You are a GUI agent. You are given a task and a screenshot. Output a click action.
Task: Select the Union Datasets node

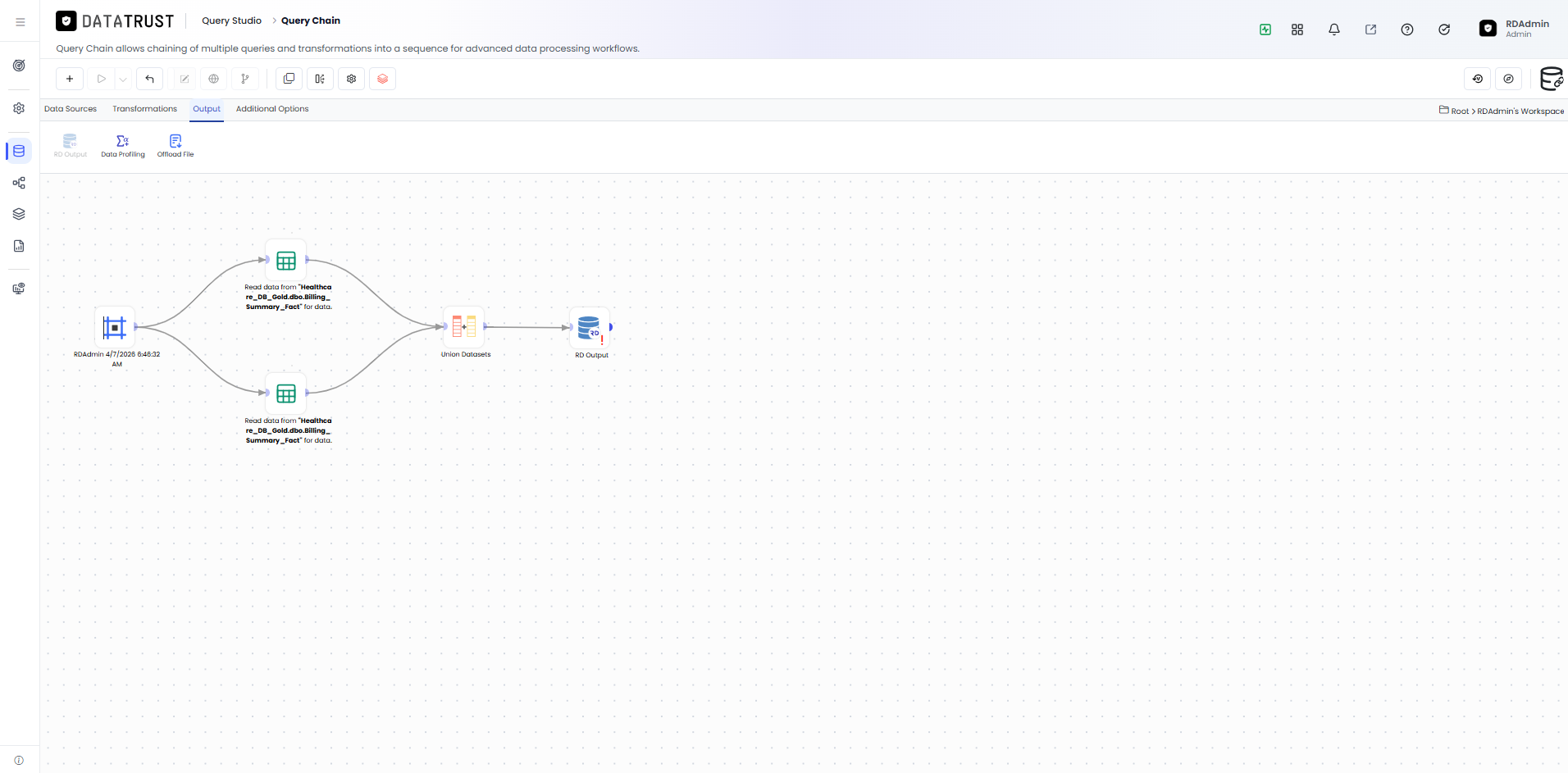464,327
